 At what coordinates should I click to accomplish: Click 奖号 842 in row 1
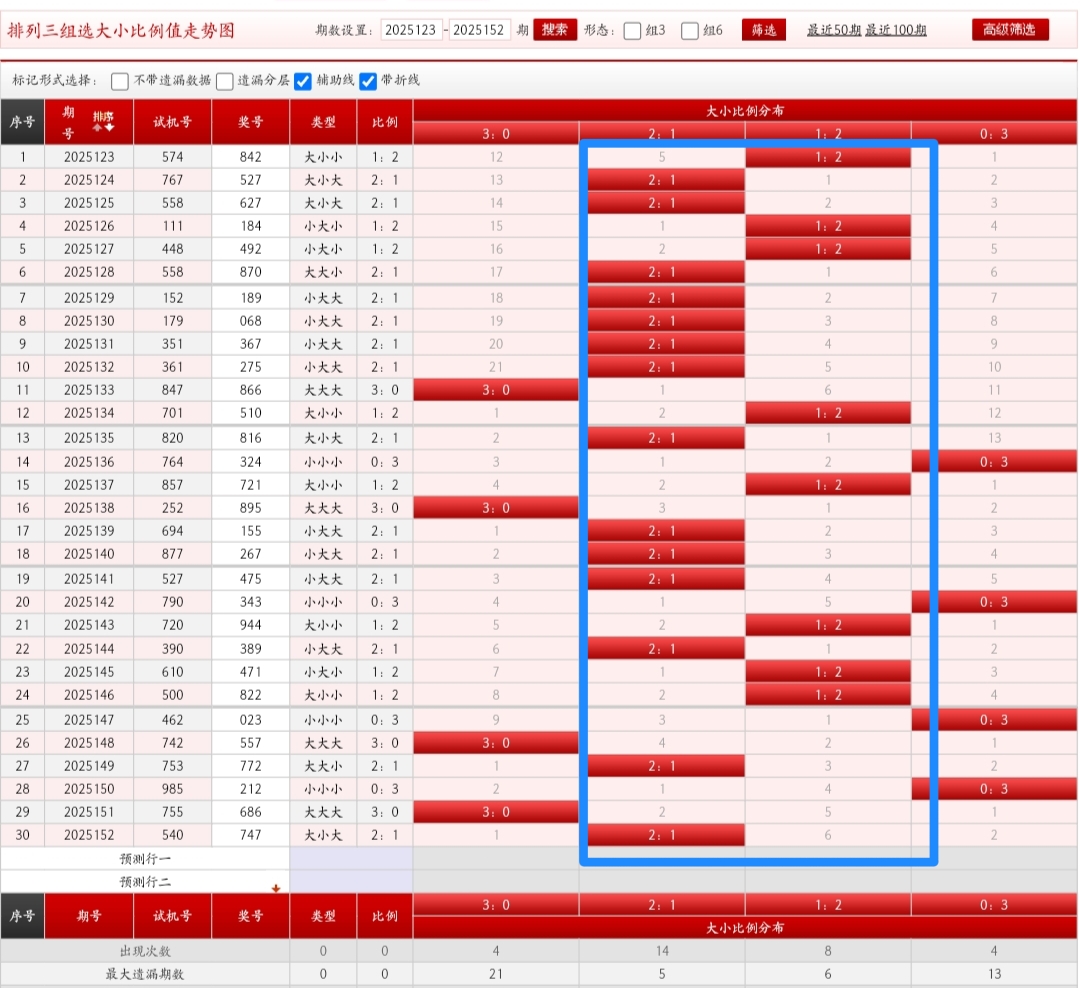[251, 157]
